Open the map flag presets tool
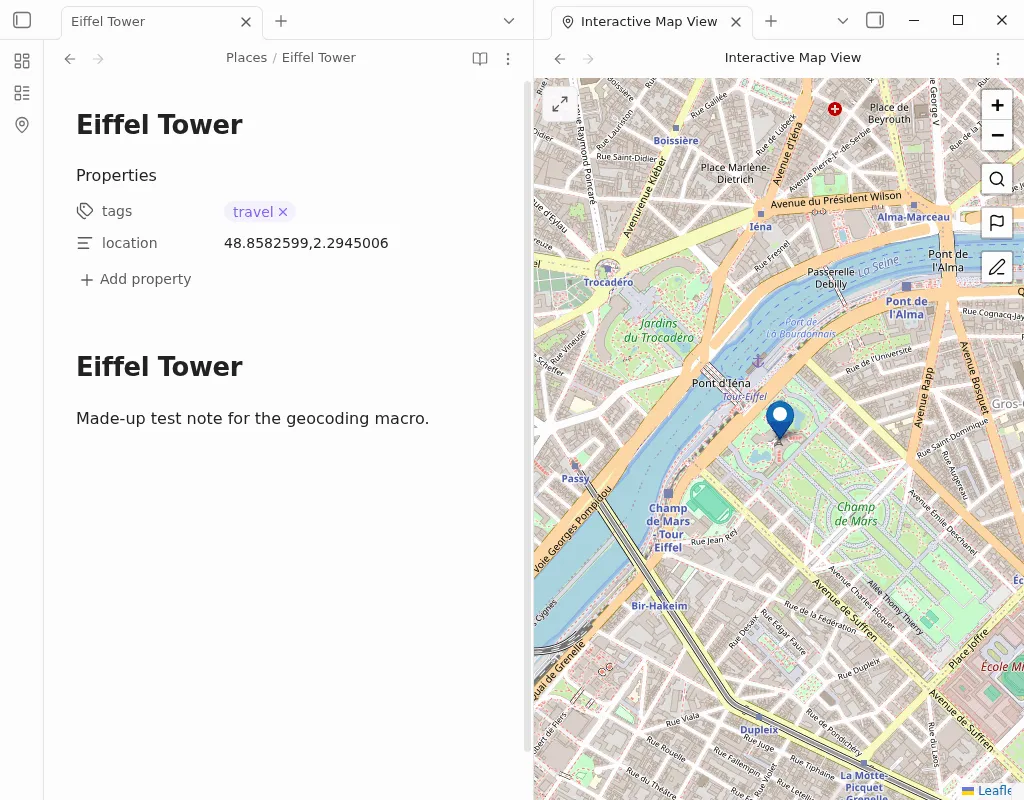The height and width of the screenshot is (800, 1024). 997,223
